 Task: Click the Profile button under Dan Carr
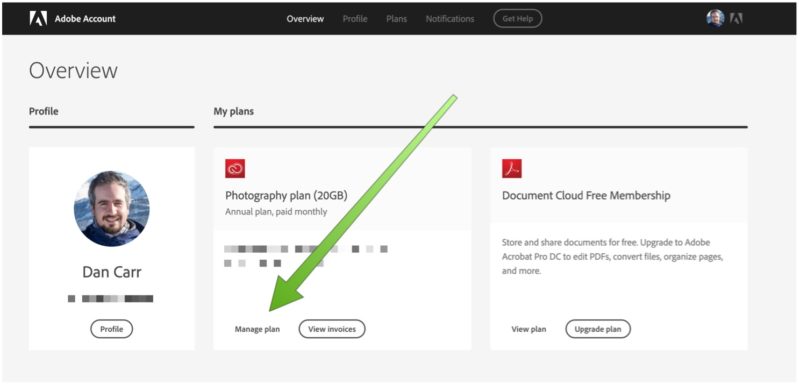coord(112,329)
